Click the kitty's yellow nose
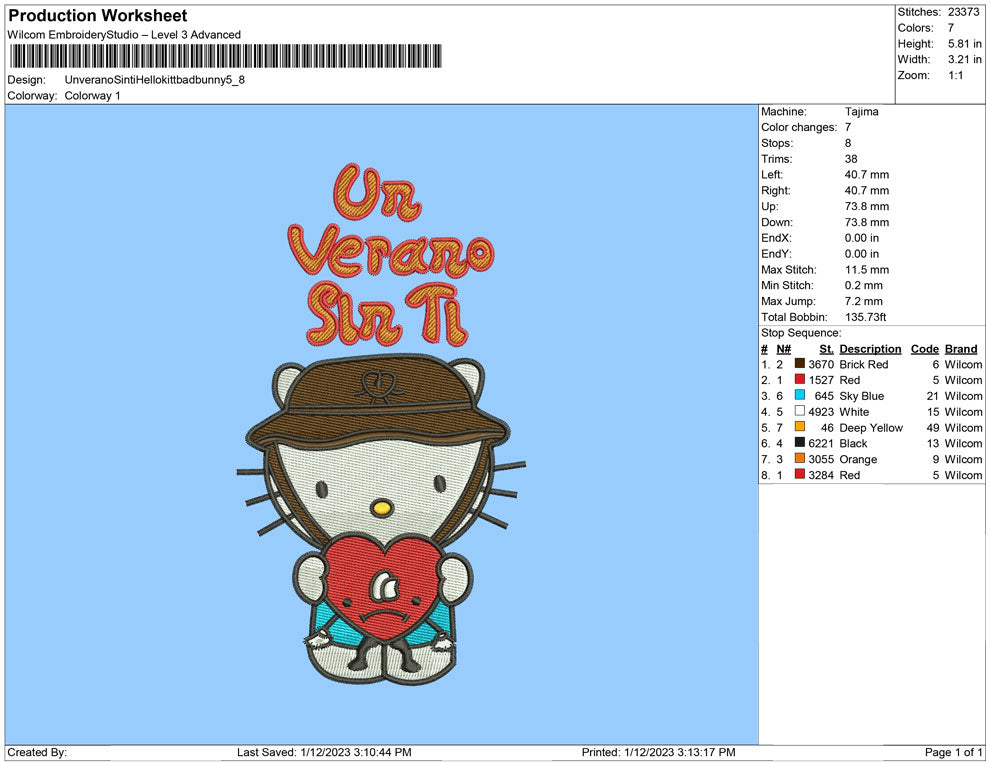 (382, 507)
